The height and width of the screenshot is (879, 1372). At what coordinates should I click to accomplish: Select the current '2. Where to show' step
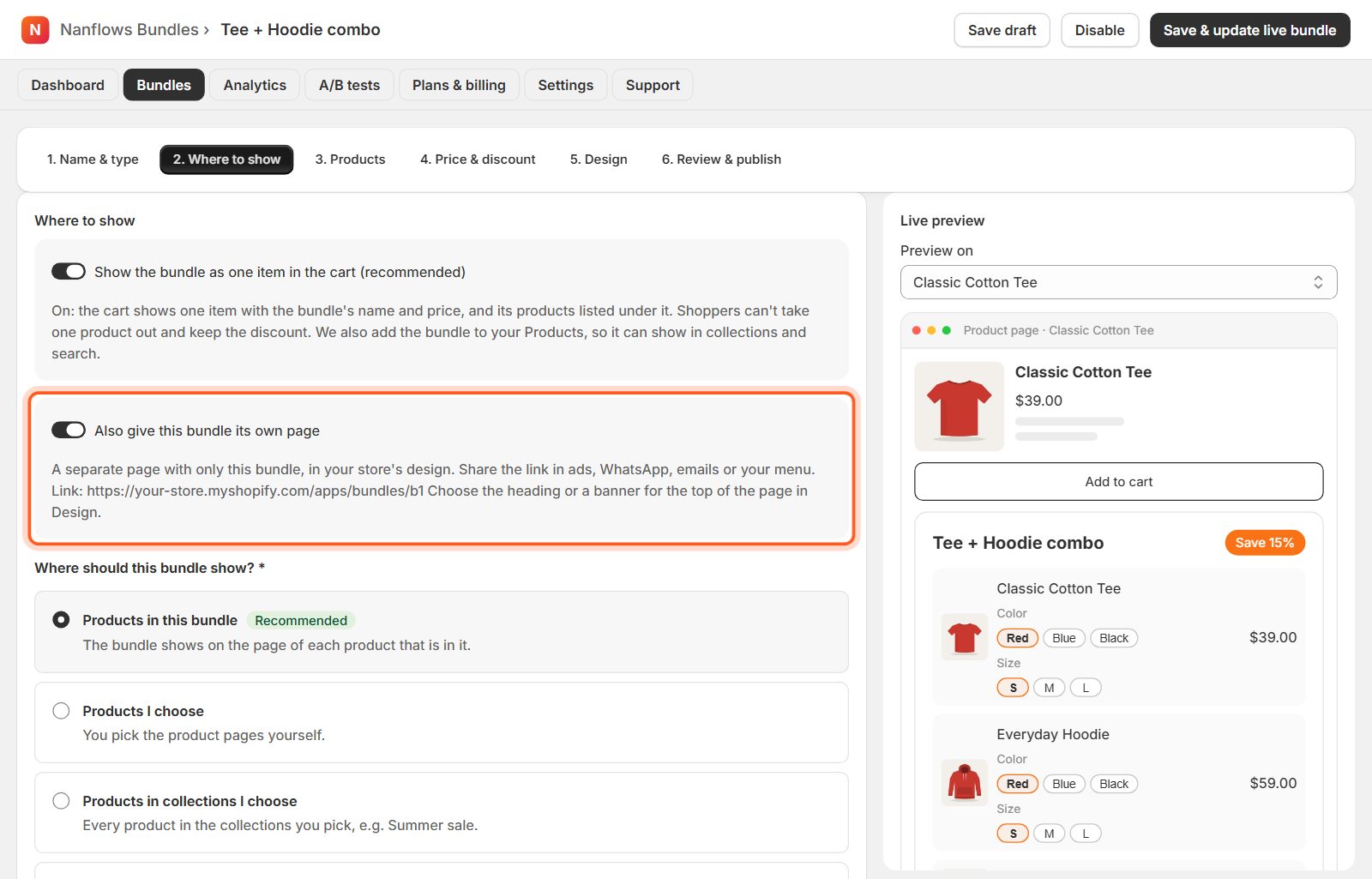(226, 160)
